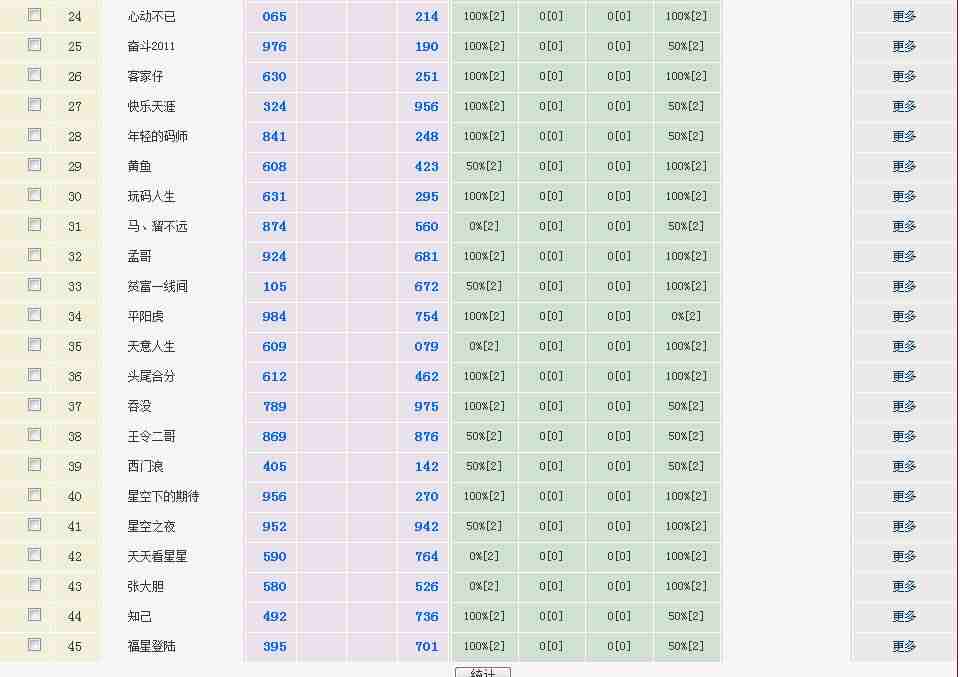Image resolution: width=960 pixels, height=677 pixels.
Task: Select the checkbox for row 45 福星登陆
Action: 35,645
